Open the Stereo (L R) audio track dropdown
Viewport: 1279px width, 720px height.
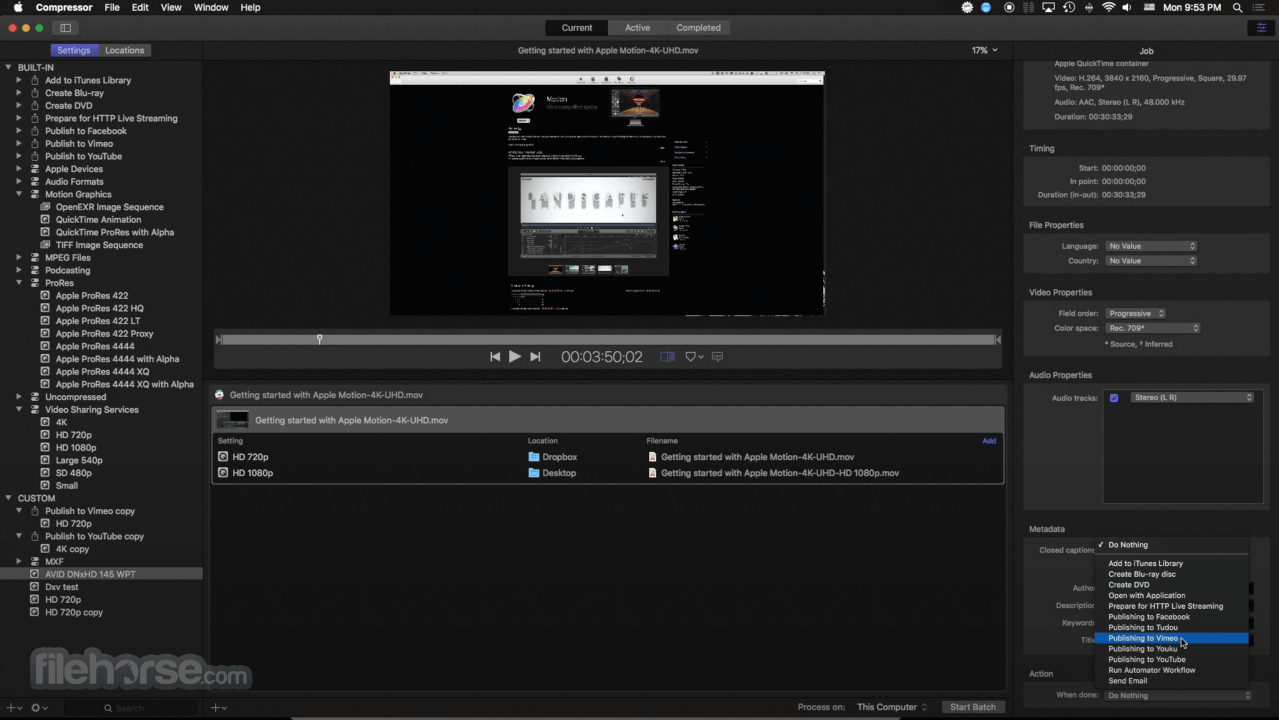(x=1192, y=398)
